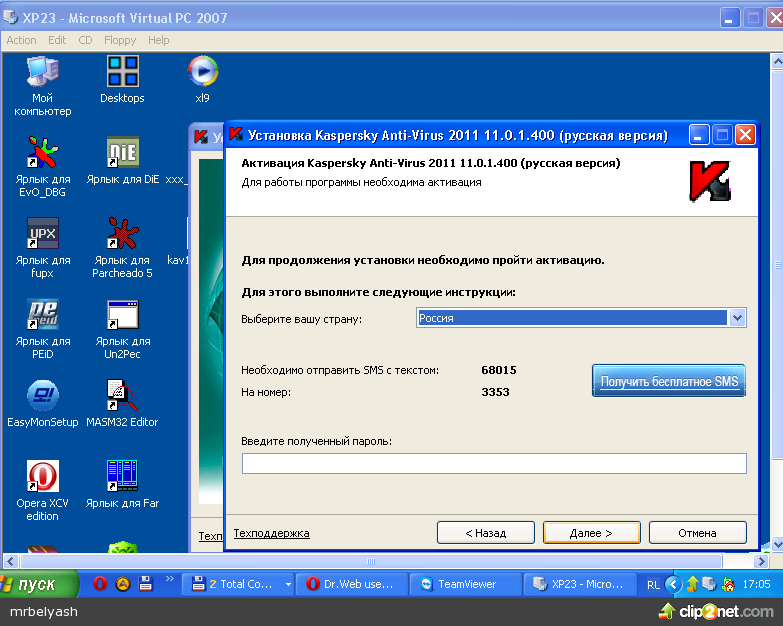Click the password input field

pos(494,463)
